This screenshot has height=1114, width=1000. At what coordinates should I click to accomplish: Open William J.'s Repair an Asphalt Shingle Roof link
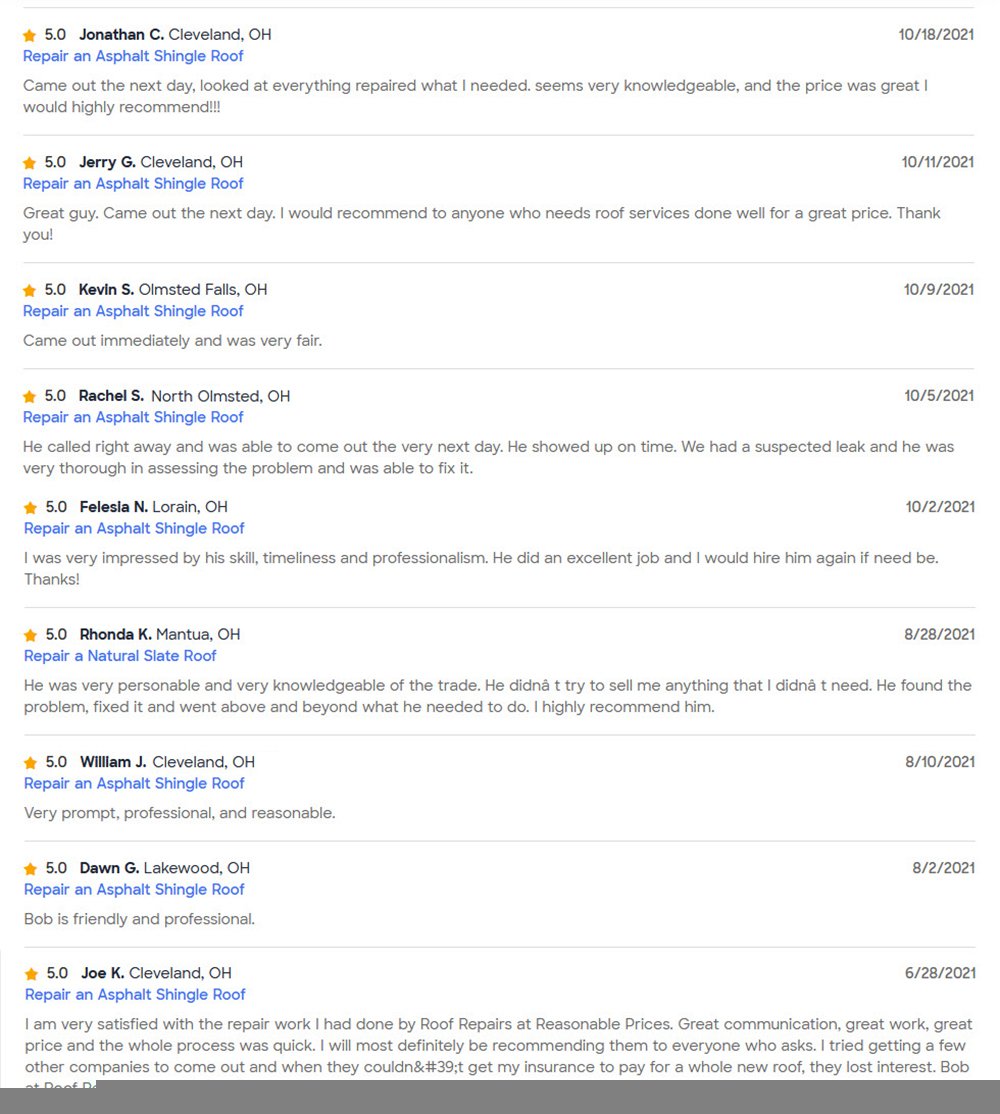tap(134, 783)
